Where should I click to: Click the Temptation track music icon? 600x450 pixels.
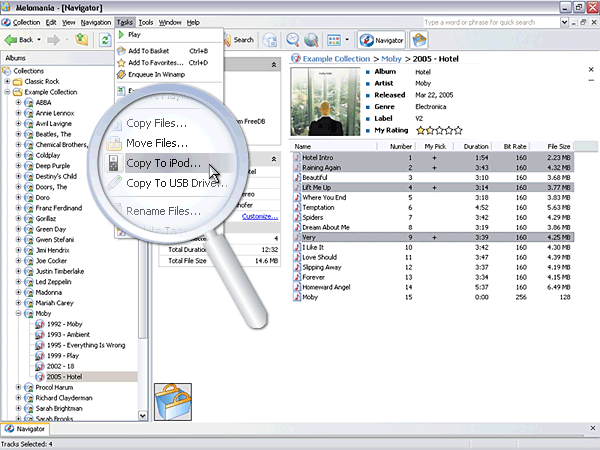(297, 207)
